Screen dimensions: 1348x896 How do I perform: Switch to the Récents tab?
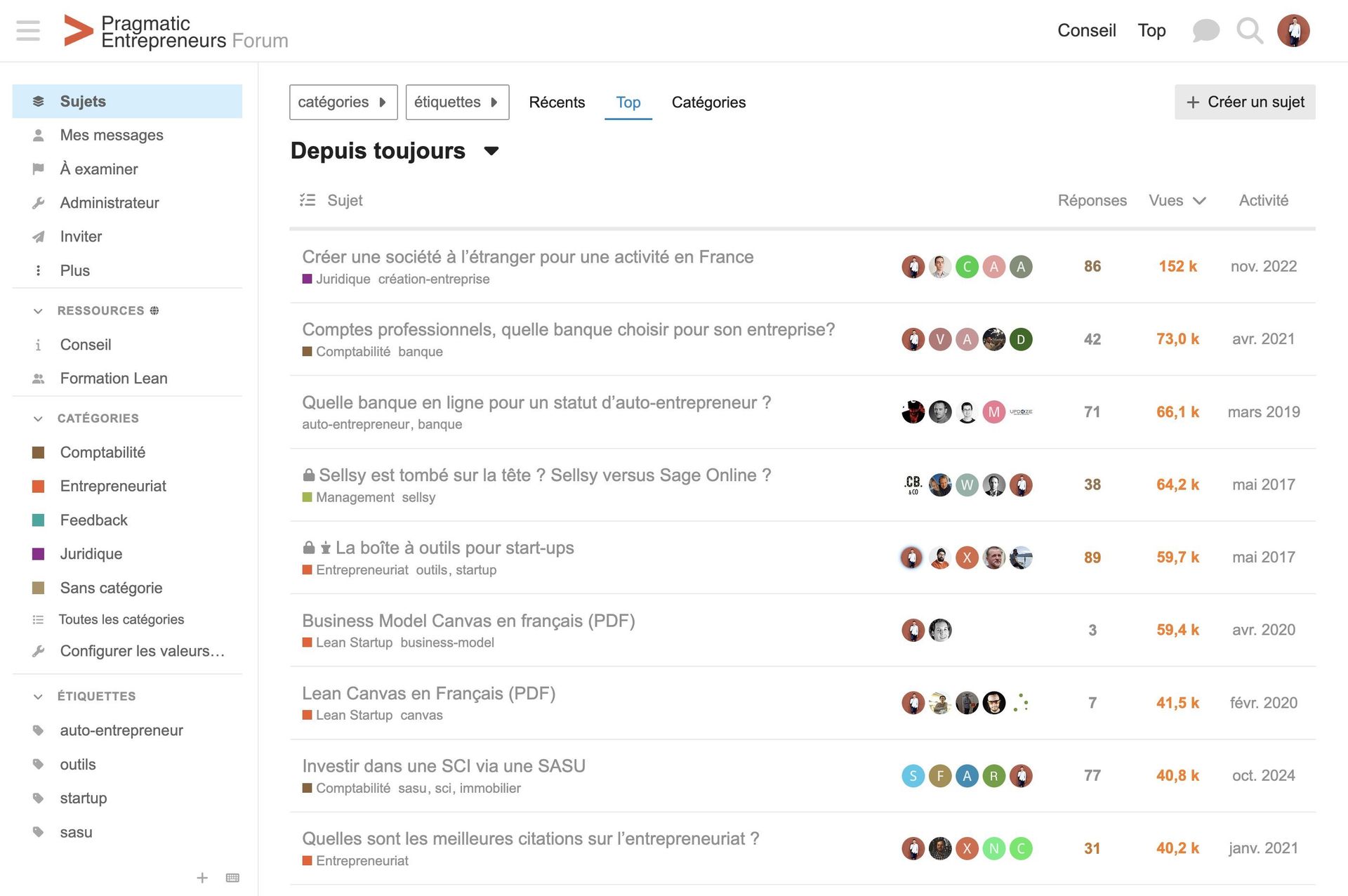pyautogui.click(x=556, y=103)
